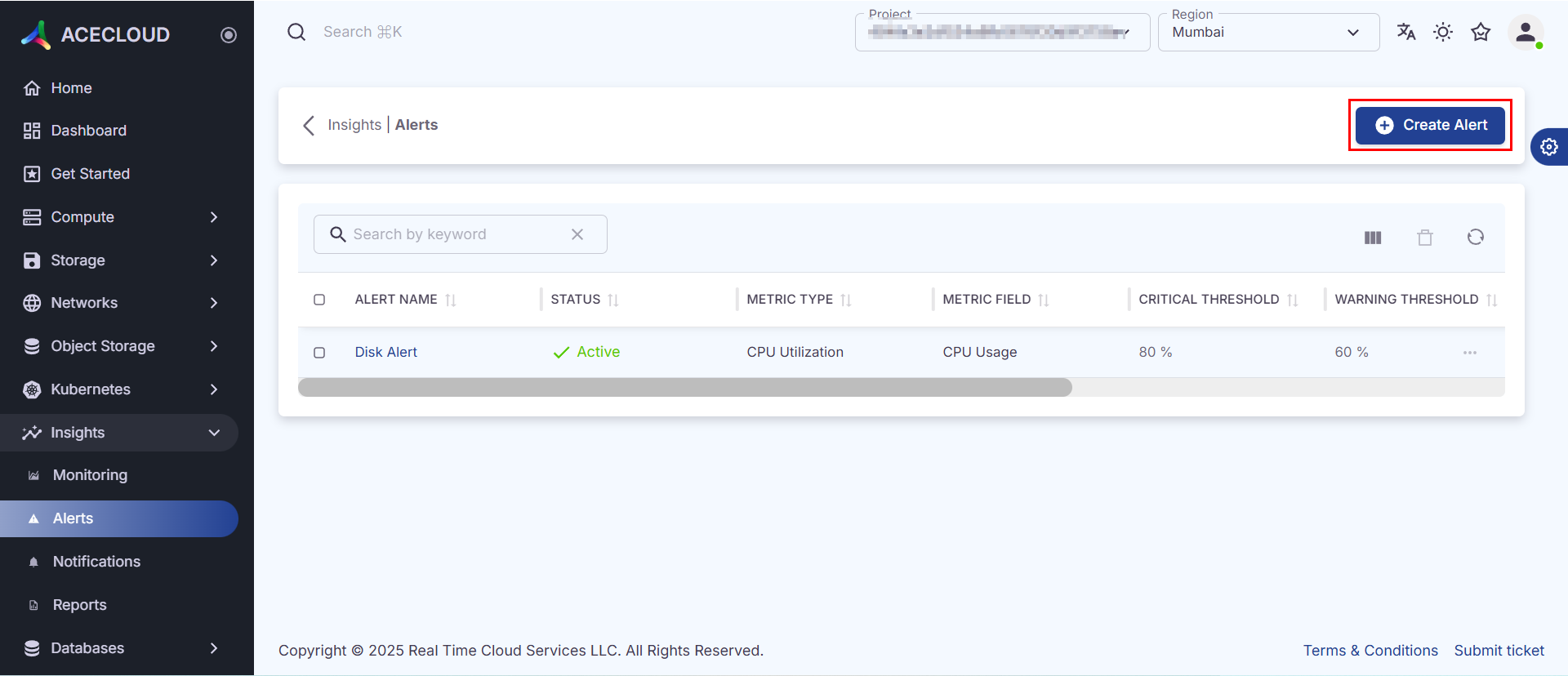Screen dimensions: 1568x676
Task: Click the Create Alert button
Action: (x=1430, y=126)
